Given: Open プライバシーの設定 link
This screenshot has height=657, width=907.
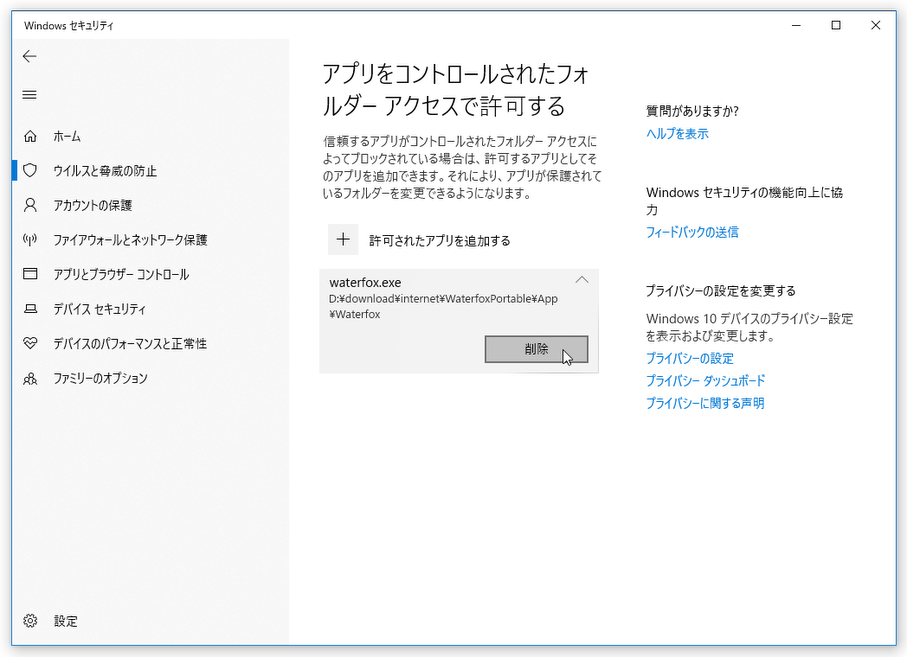Looking at the screenshot, I should pos(690,359).
